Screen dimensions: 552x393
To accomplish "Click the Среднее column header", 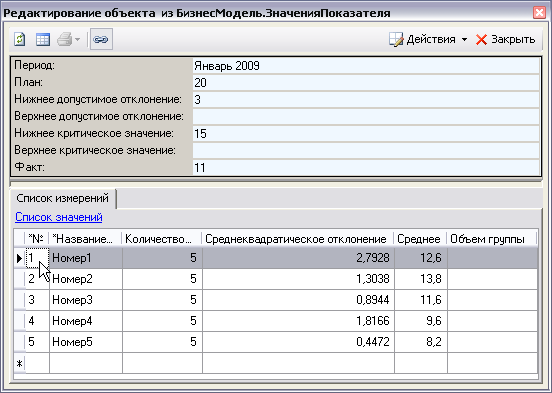I will tap(421, 239).
